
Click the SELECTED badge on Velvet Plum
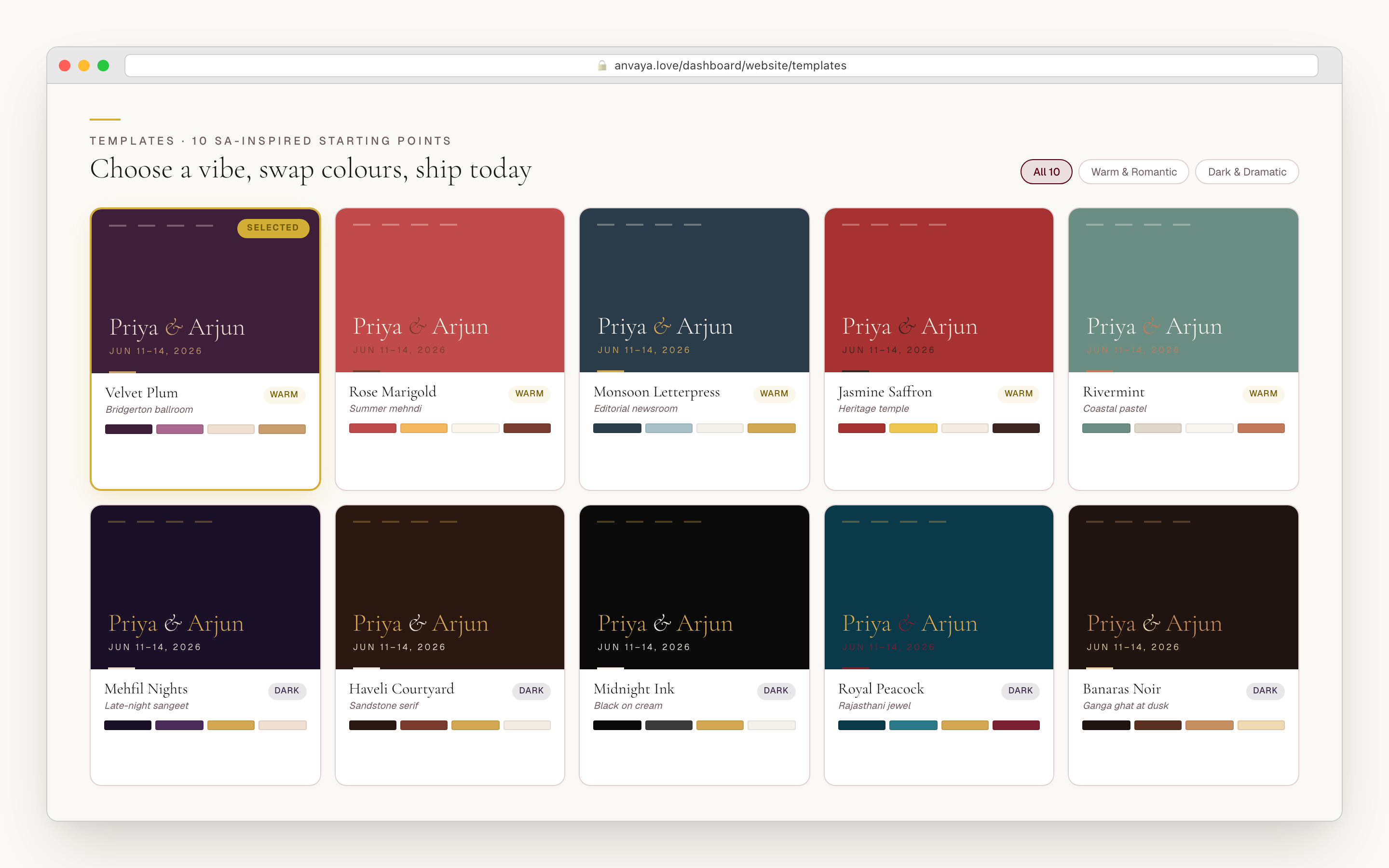[x=273, y=228]
